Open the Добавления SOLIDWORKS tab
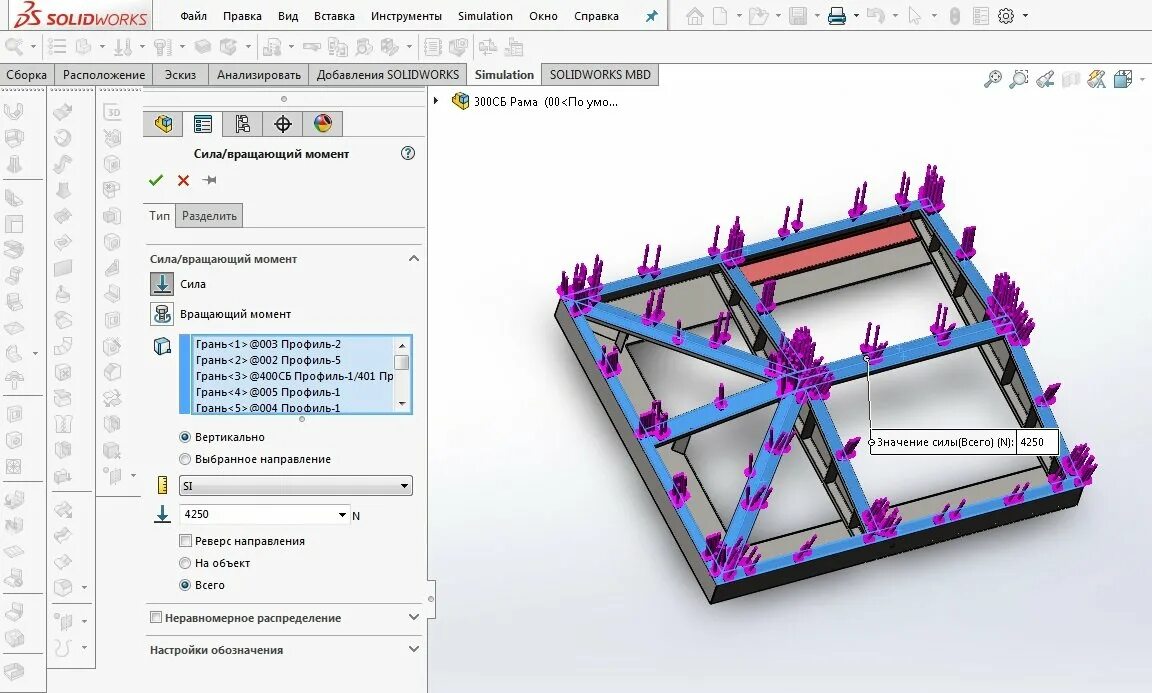This screenshot has height=693, width=1152. pos(388,74)
